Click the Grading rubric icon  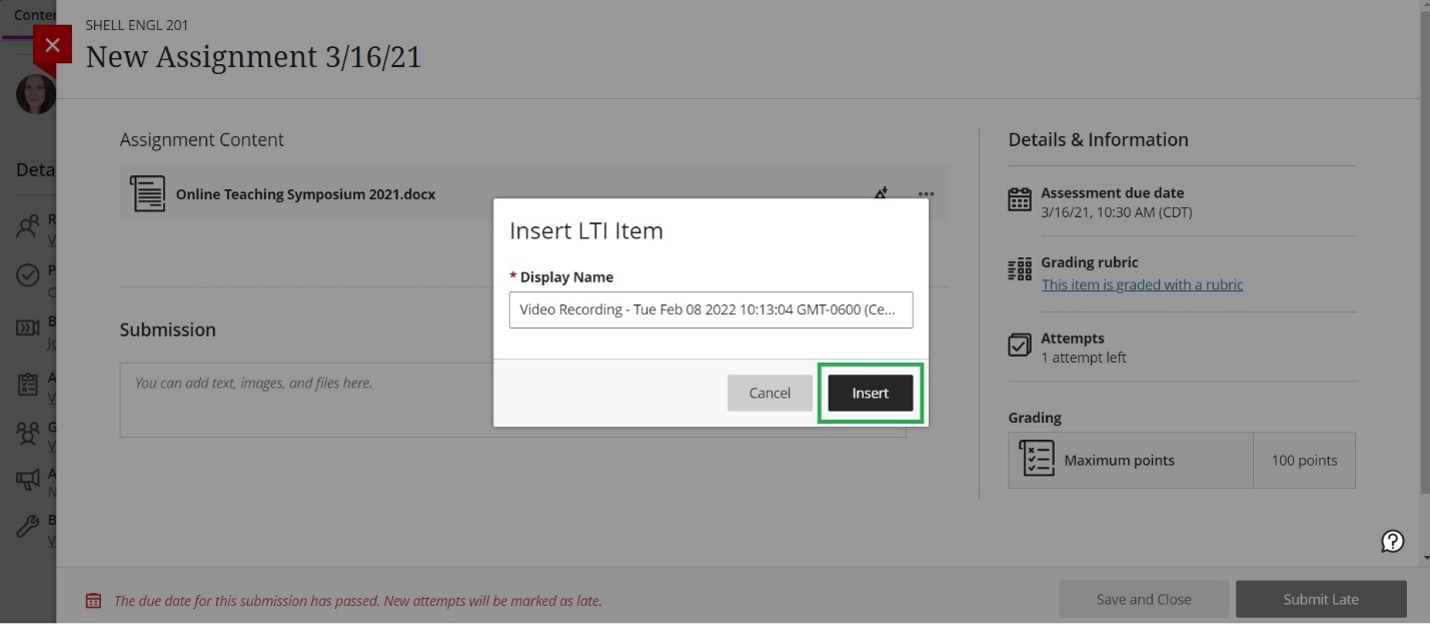(1019, 270)
